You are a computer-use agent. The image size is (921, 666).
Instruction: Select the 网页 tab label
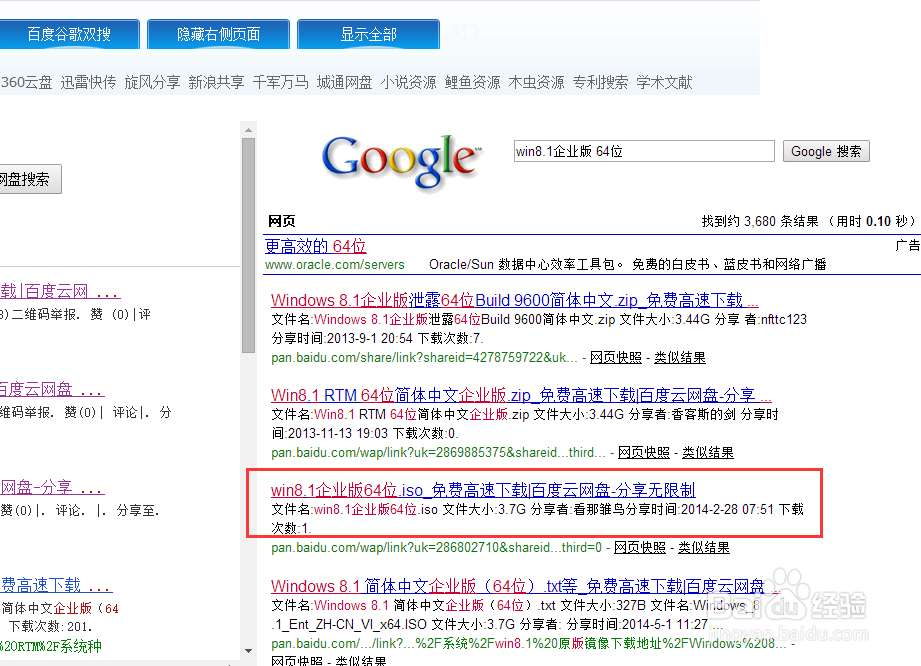(281, 221)
